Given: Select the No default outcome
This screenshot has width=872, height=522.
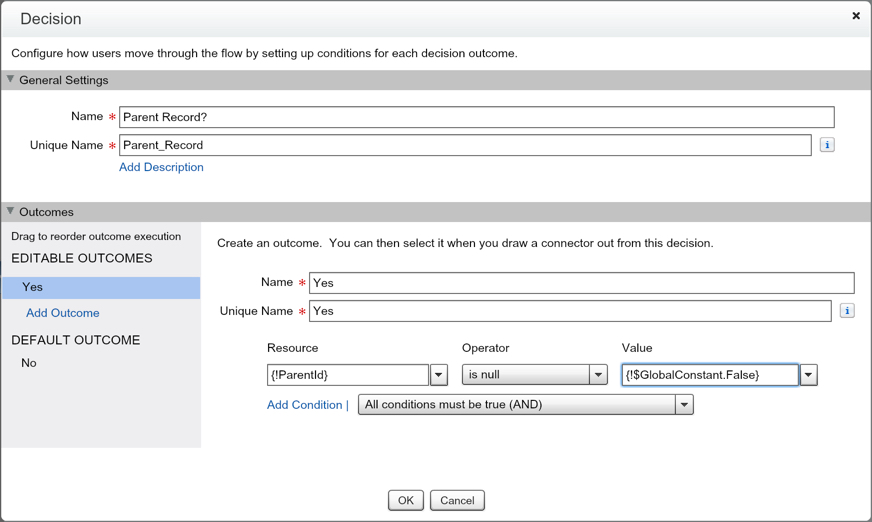Looking at the screenshot, I should [29, 363].
